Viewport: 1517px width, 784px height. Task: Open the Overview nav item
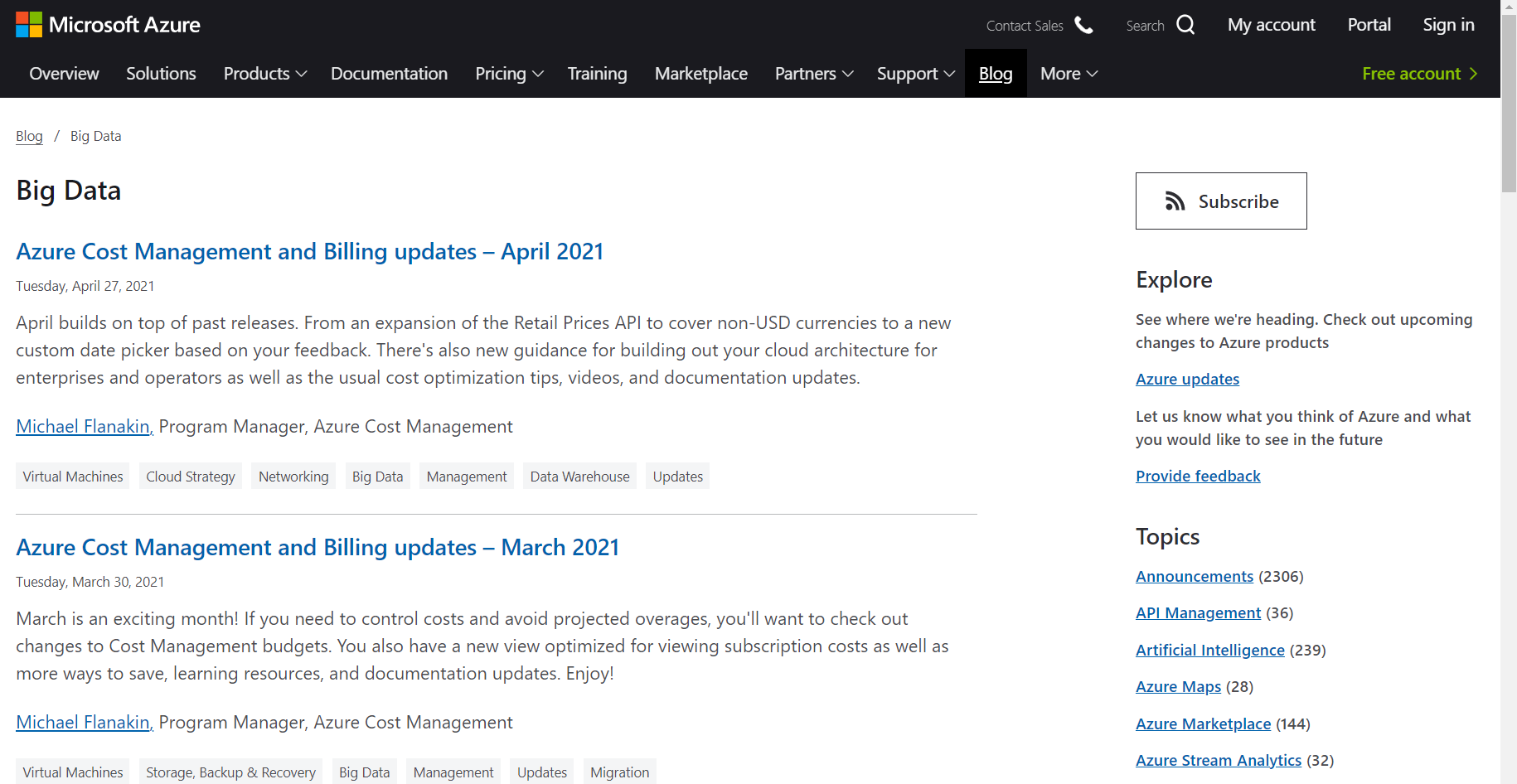[x=64, y=74]
